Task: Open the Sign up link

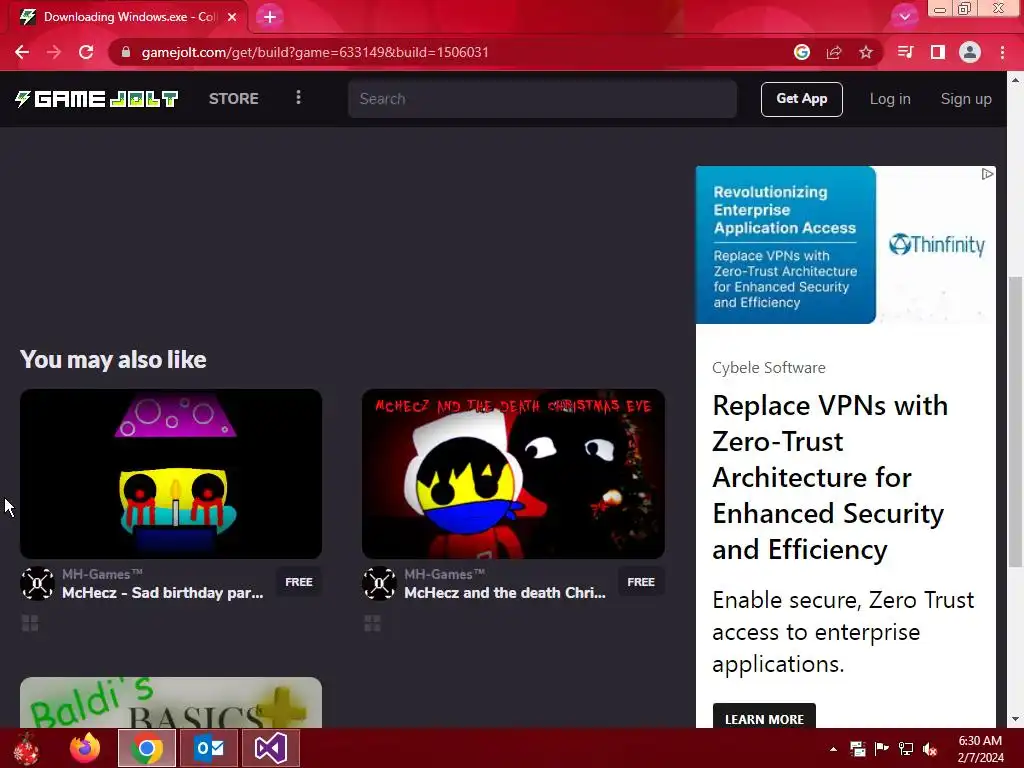Action: click(965, 99)
